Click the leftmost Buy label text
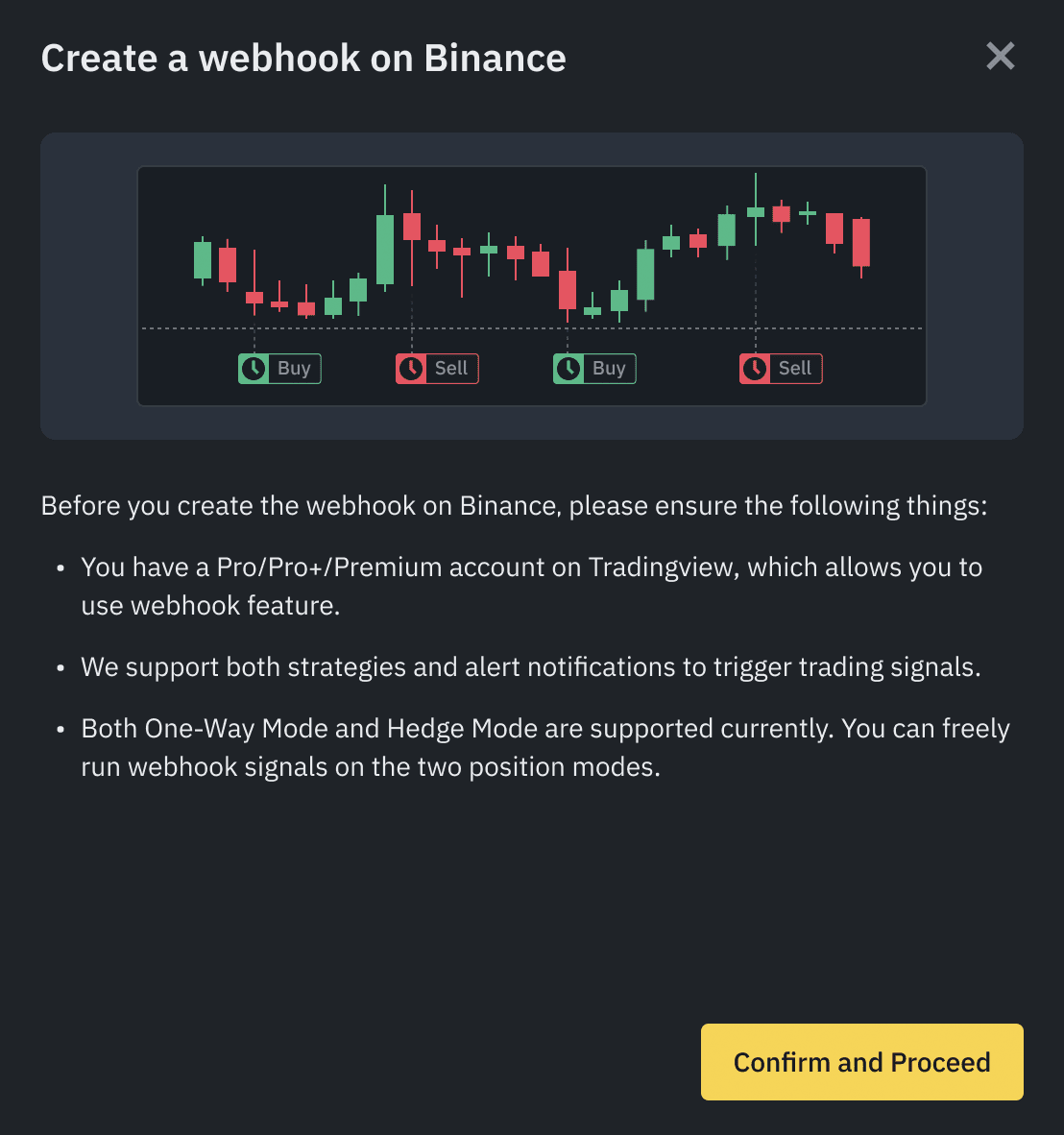The height and width of the screenshot is (1135, 1064). coord(294,369)
